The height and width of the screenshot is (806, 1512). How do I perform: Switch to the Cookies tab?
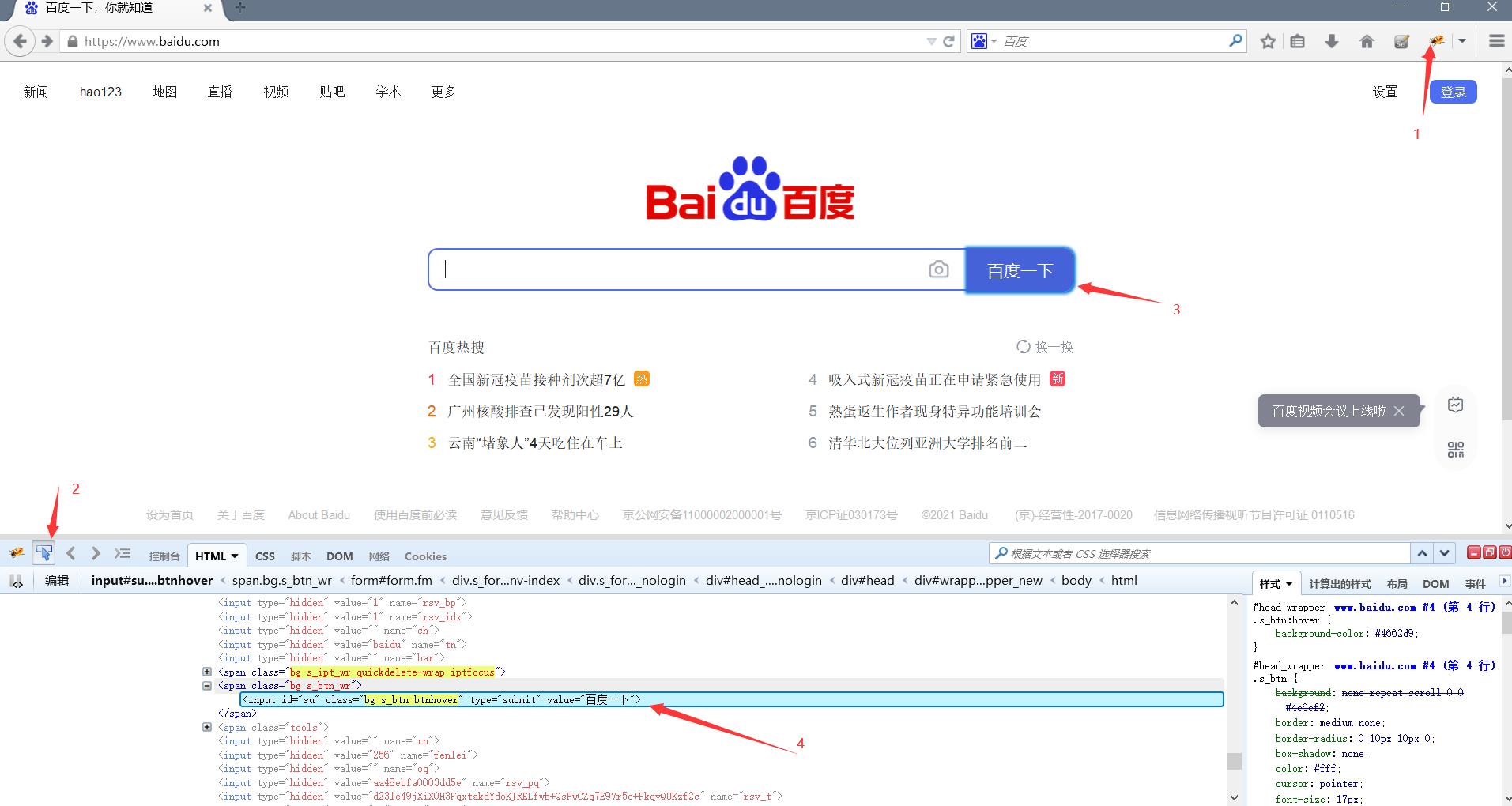tap(425, 556)
